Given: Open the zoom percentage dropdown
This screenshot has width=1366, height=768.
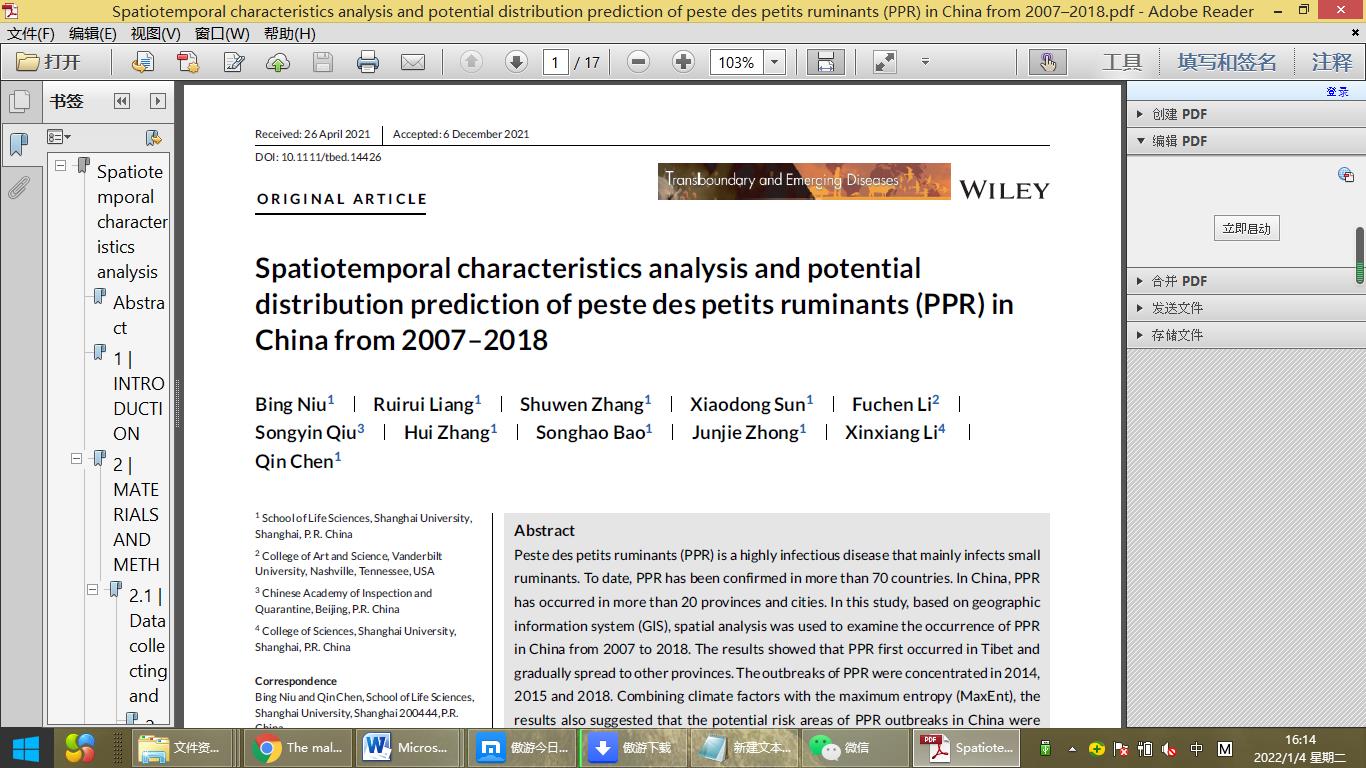Looking at the screenshot, I should (x=775, y=62).
